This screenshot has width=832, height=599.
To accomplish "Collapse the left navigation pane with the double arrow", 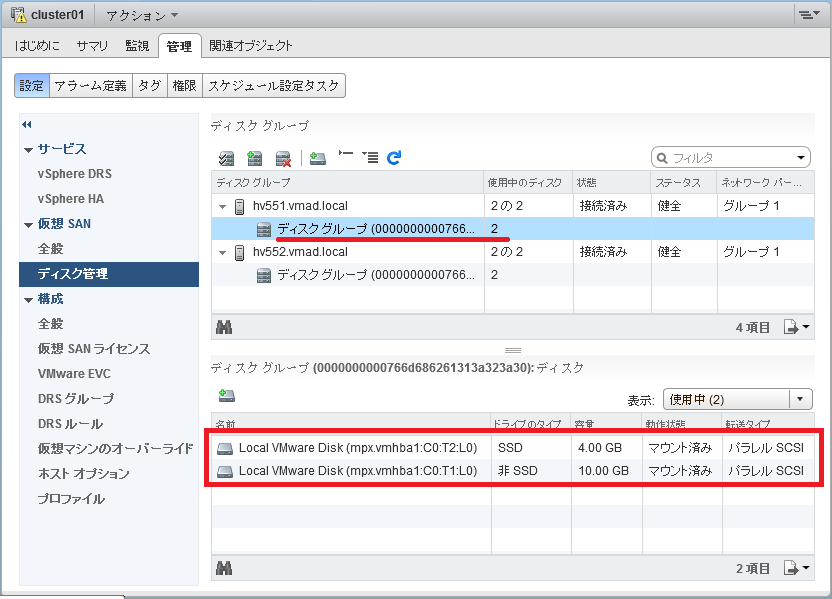I will click(27, 124).
